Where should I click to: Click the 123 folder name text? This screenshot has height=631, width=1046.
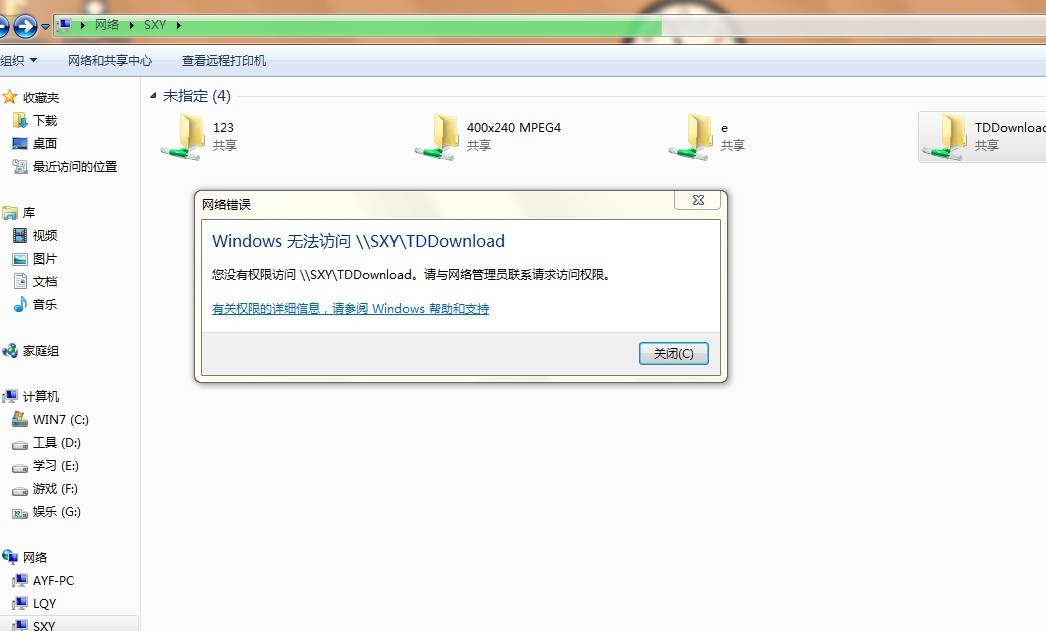coord(223,127)
